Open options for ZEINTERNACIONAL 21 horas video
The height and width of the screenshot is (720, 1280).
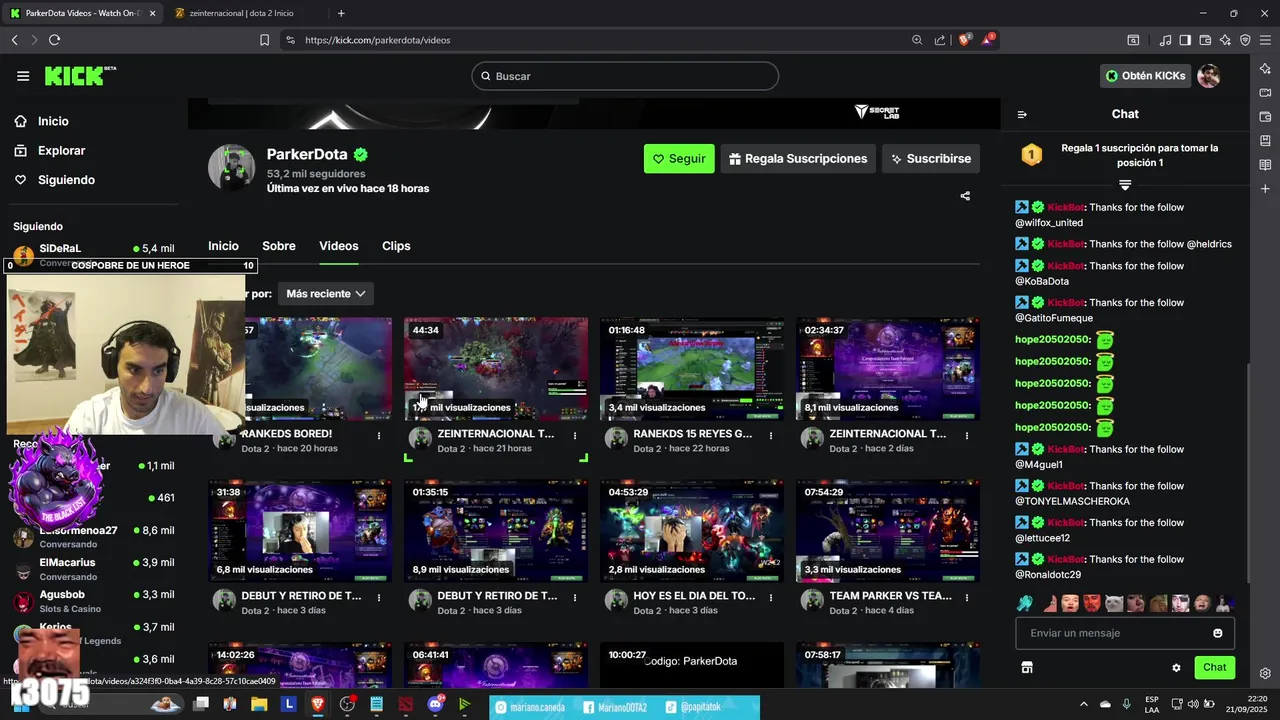point(575,435)
